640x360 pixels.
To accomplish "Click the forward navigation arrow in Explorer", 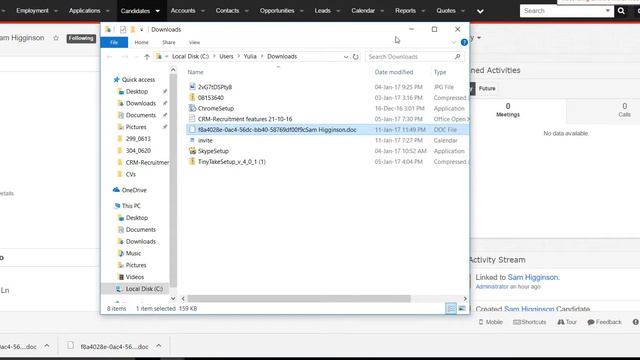I will 125,57.
